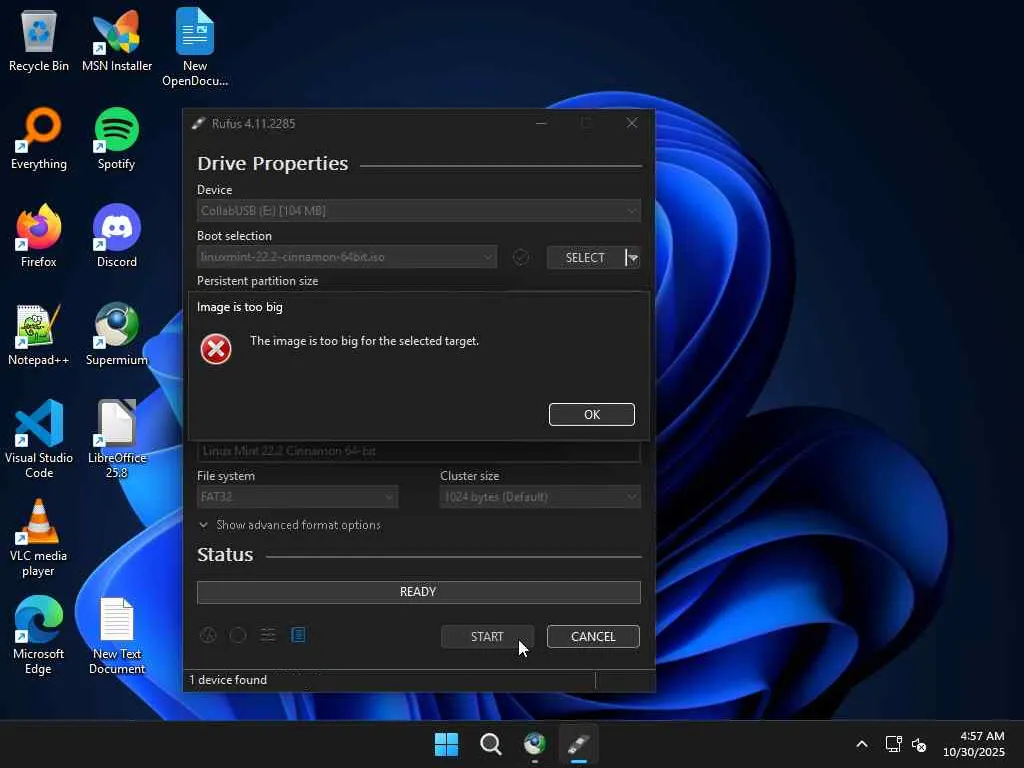Dismiss the error with OK
The image size is (1024, 768).
[x=592, y=415]
